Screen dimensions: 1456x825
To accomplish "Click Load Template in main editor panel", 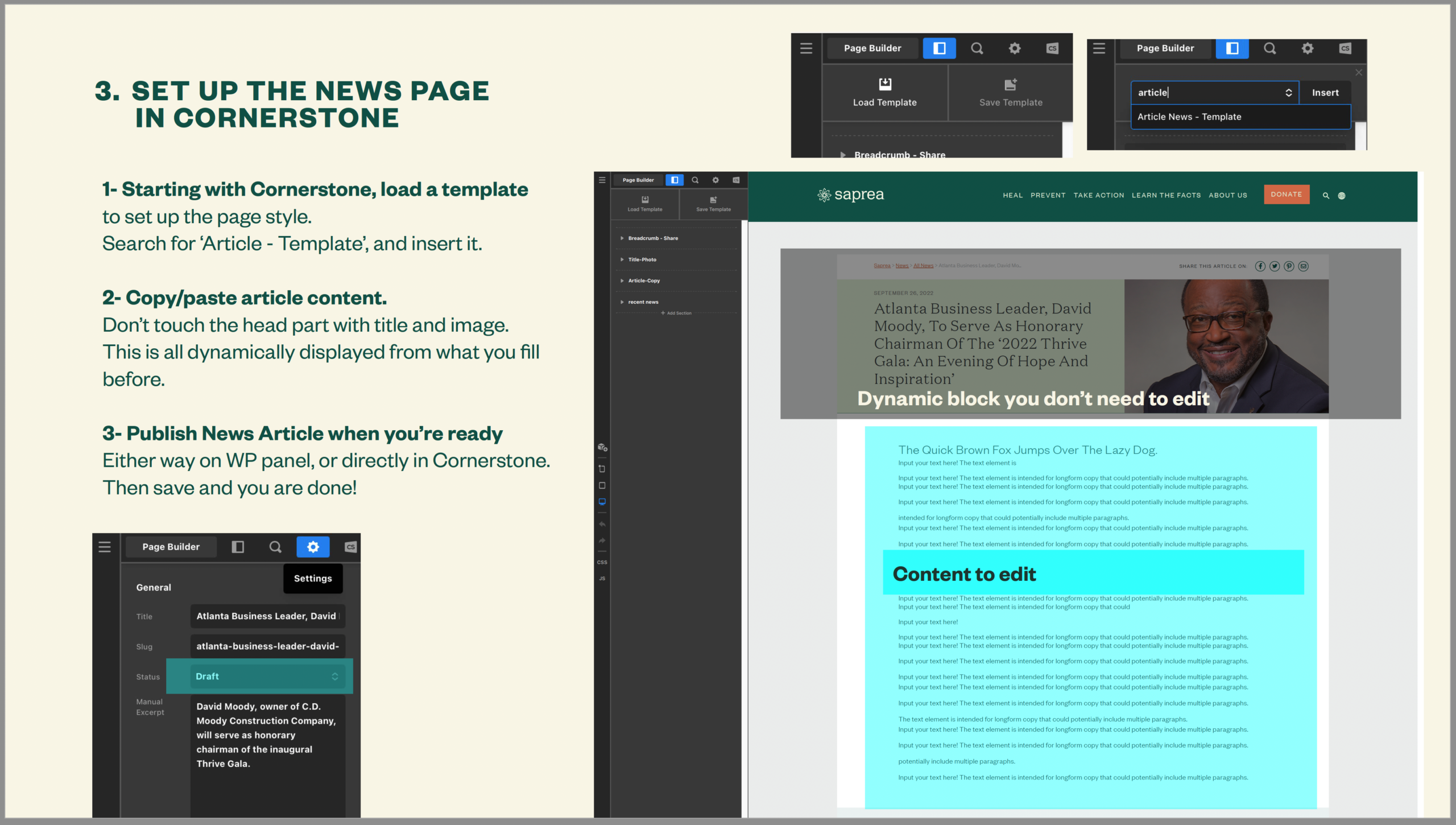I will tap(645, 204).
